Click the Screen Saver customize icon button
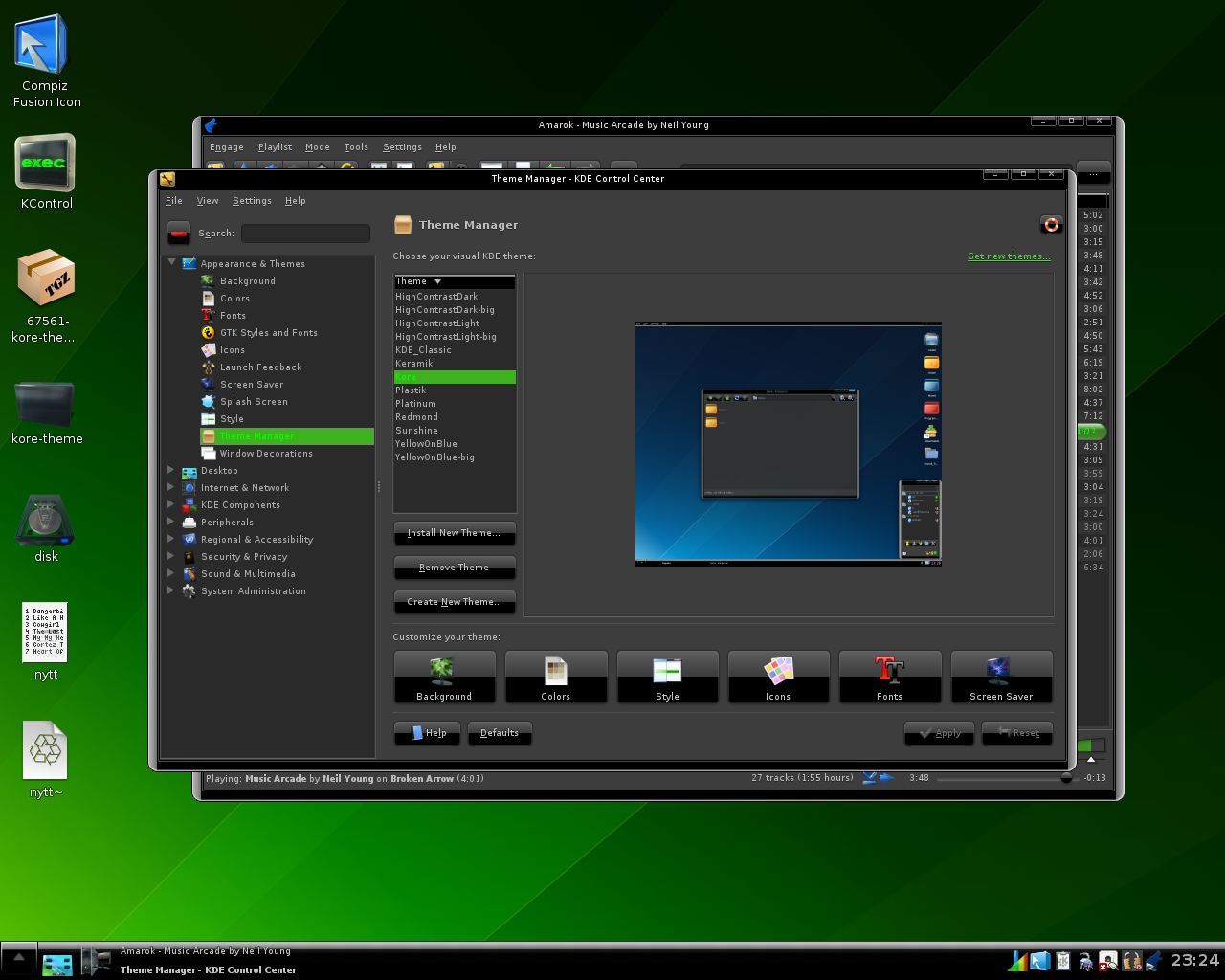The width and height of the screenshot is (1225, 980). coord(1001,678)
